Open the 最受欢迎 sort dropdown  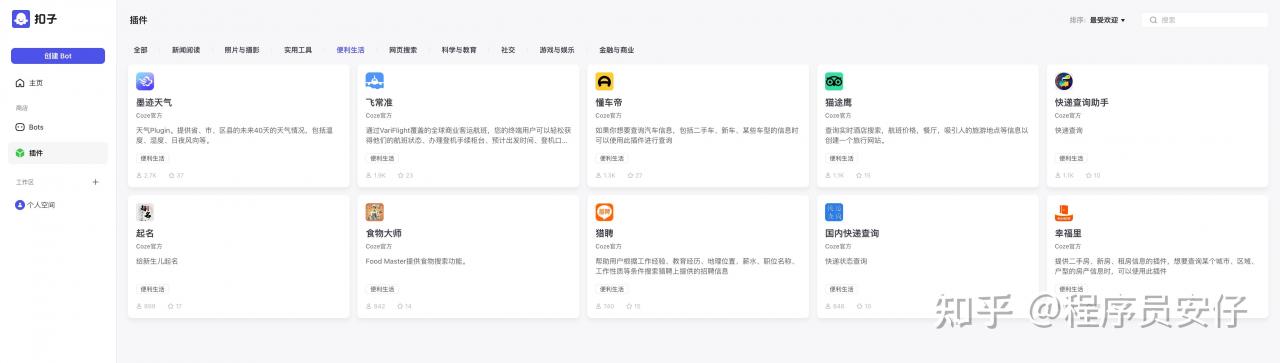coord(1107,20)
